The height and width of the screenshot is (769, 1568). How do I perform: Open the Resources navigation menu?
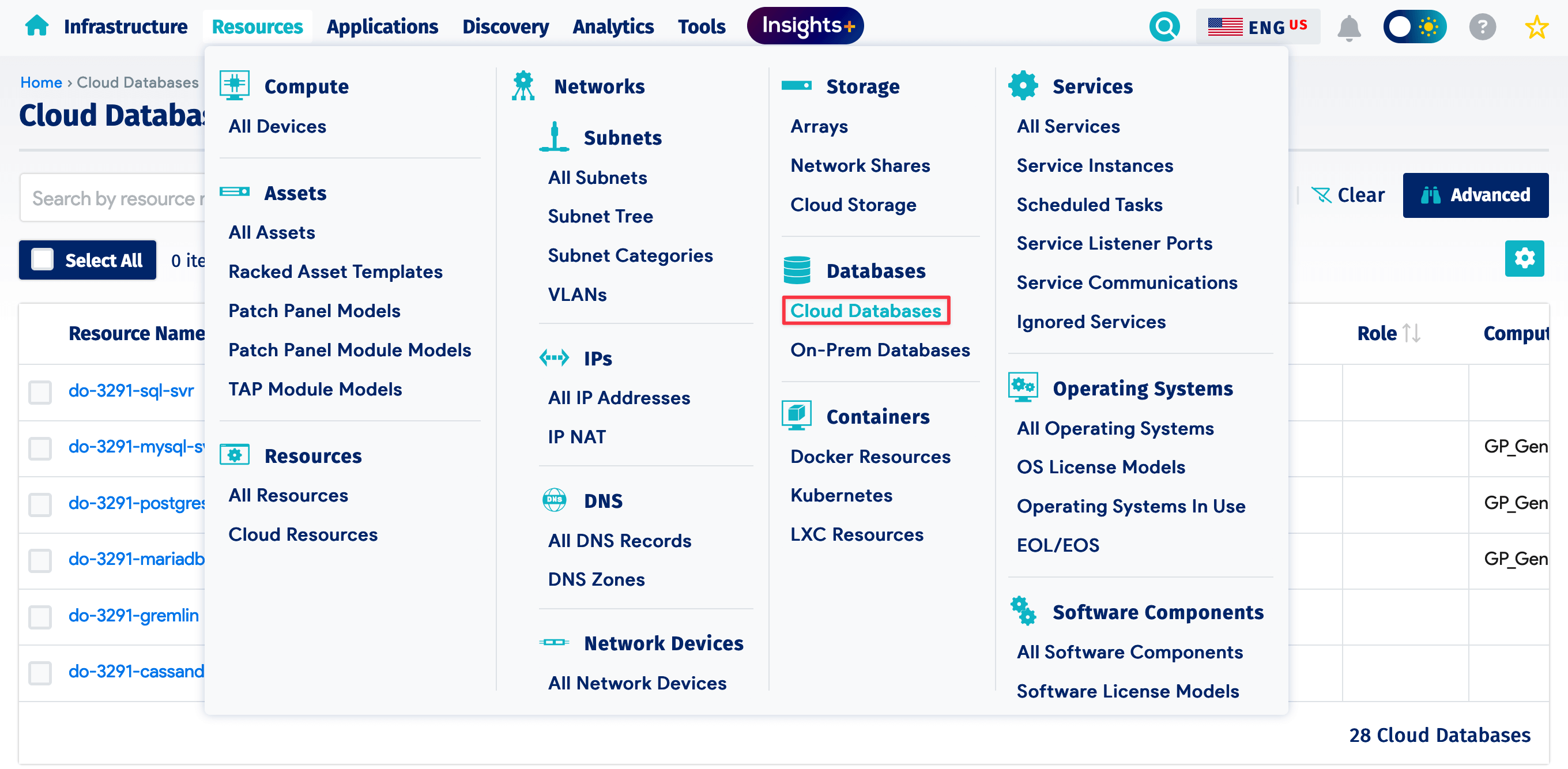[257, 26]
